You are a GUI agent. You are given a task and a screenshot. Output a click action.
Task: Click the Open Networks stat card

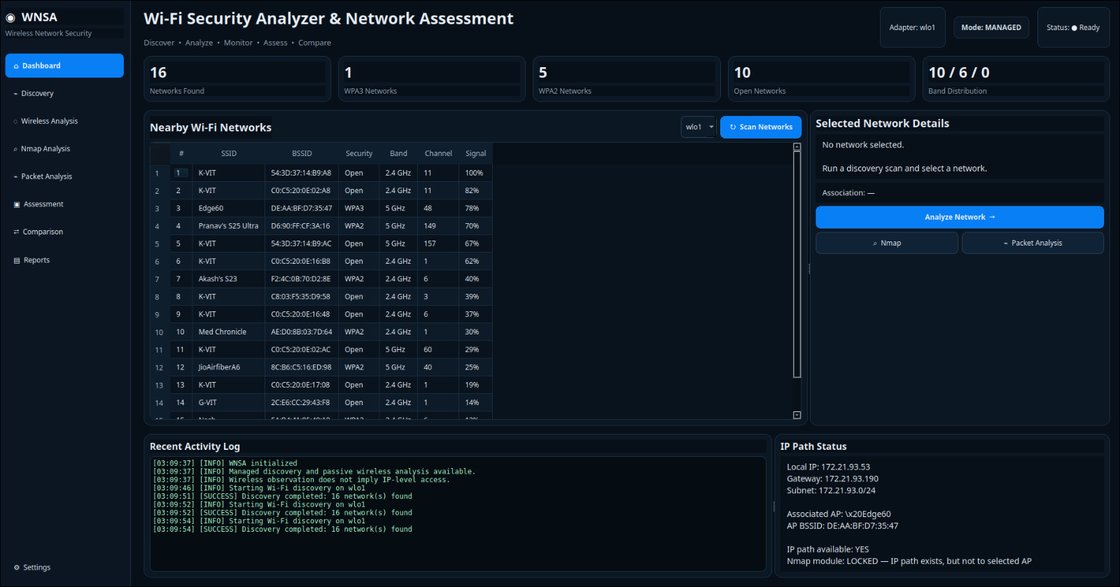(821, 79)
